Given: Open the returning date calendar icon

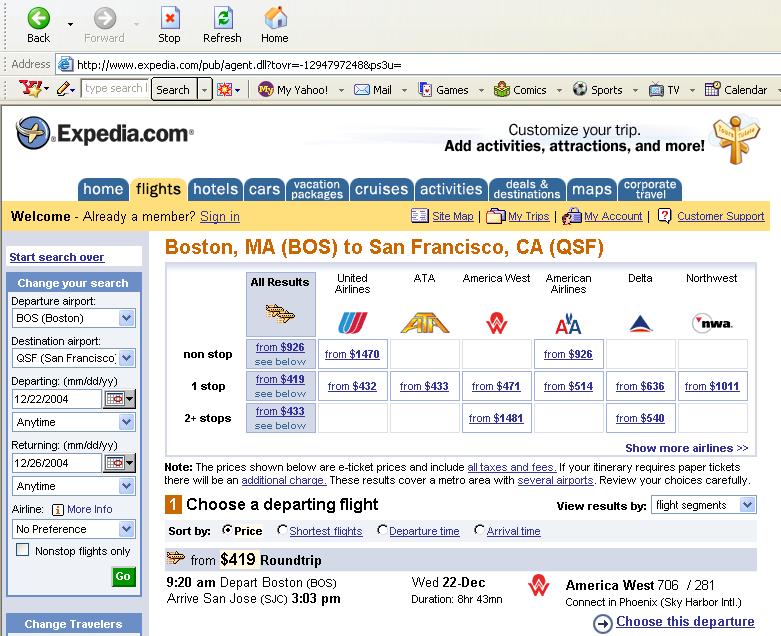Looking at the screenshot, I should click(115, 463).
